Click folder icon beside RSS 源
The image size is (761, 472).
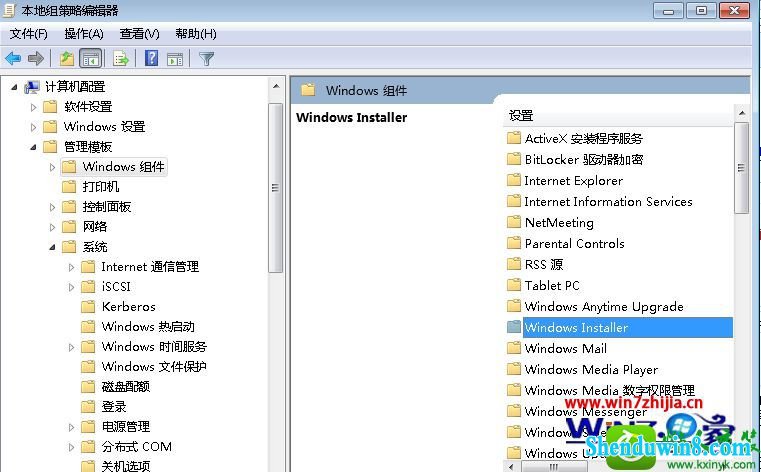pyautogui.click(x=513, y=264)
